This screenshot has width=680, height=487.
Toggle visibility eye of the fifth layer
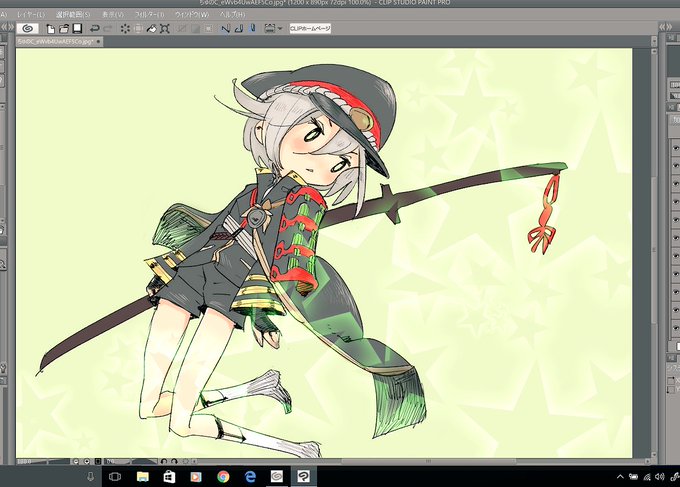pos(676,220)
